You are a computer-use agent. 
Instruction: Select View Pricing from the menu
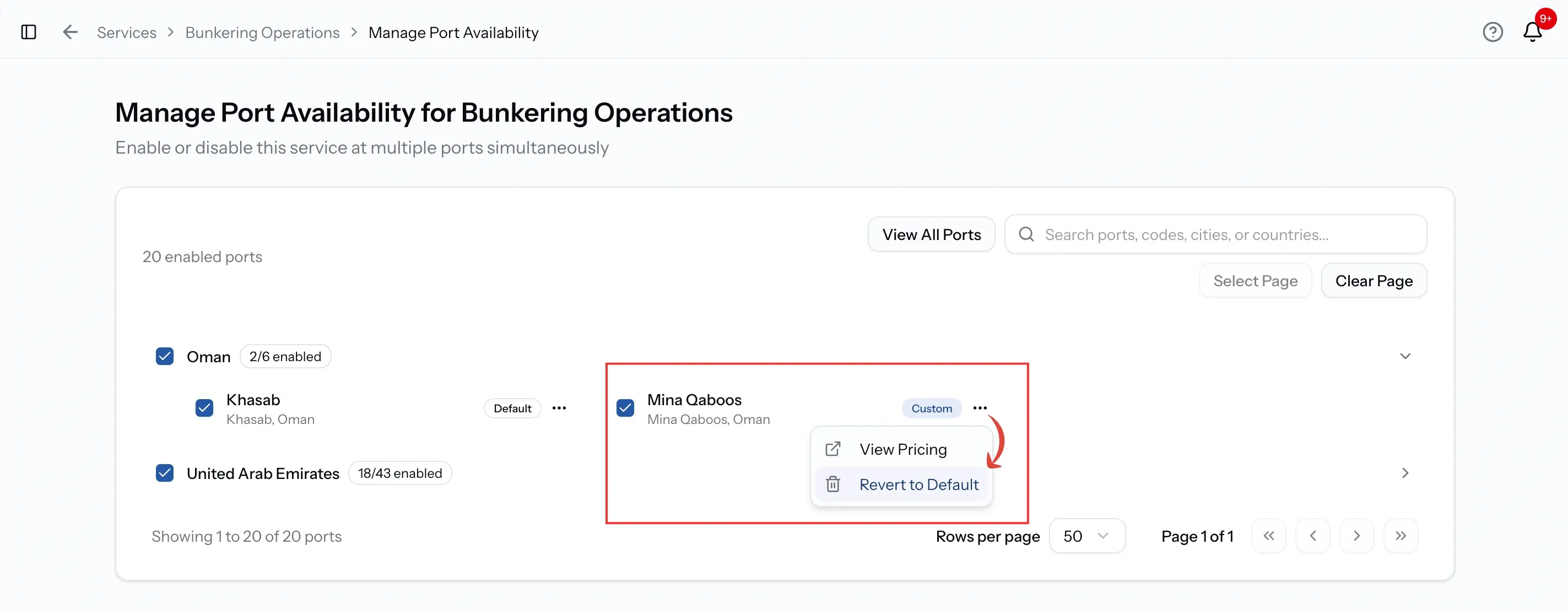click(x=901, y=449)
